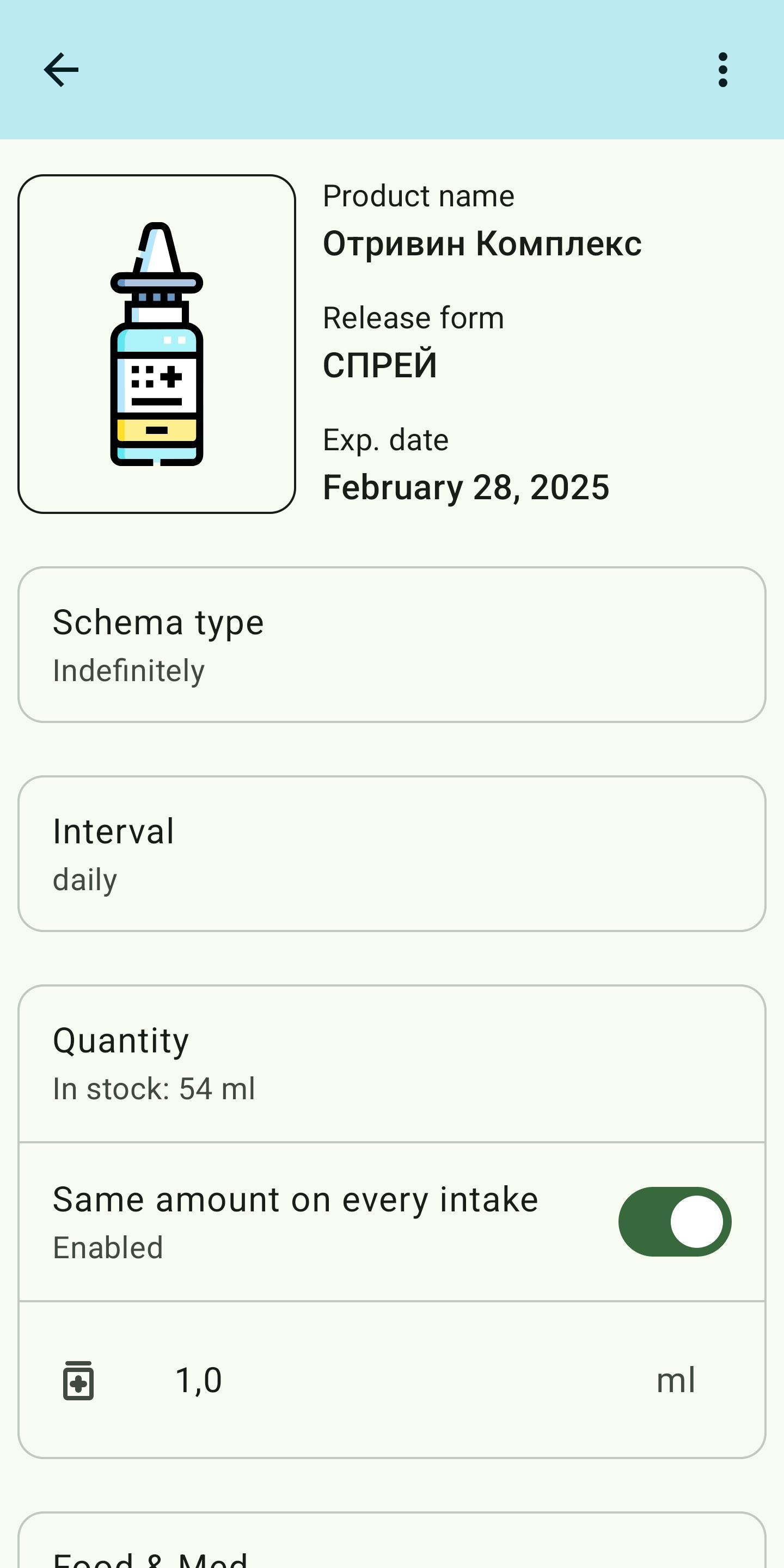Tap the Same amount on every intake label
The image size is (784, 1568).
click(x=295, y=1199)
